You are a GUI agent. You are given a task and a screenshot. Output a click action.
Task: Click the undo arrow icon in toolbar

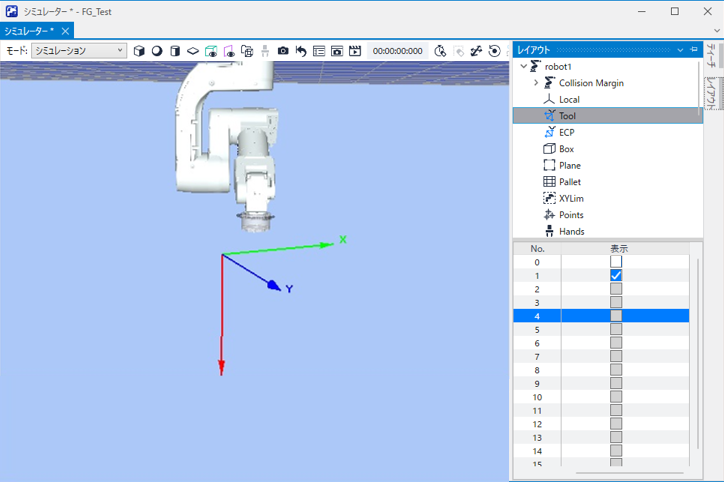pos(301,51)
